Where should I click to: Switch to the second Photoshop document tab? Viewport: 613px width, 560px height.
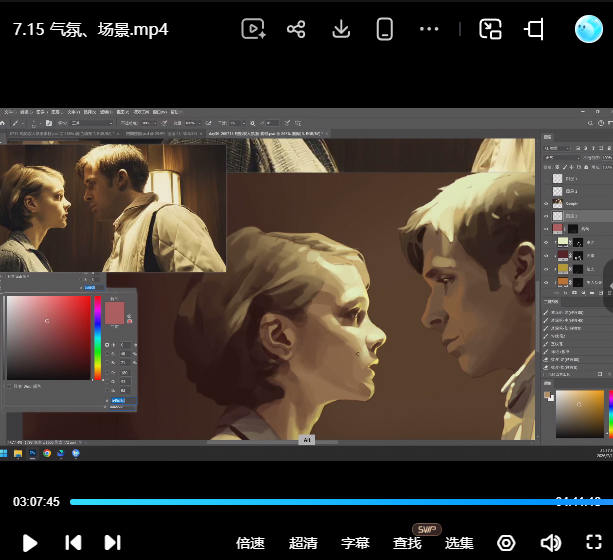tap(163, 134)
